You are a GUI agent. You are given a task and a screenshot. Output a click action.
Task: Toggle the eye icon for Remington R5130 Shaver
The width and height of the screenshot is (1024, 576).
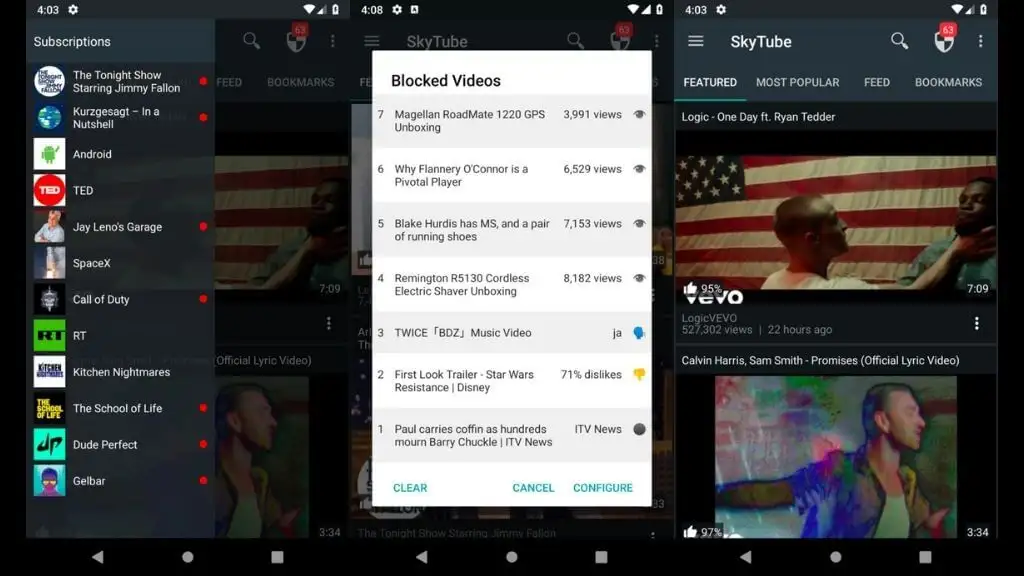pyautogui.click(x=639, y=278)
